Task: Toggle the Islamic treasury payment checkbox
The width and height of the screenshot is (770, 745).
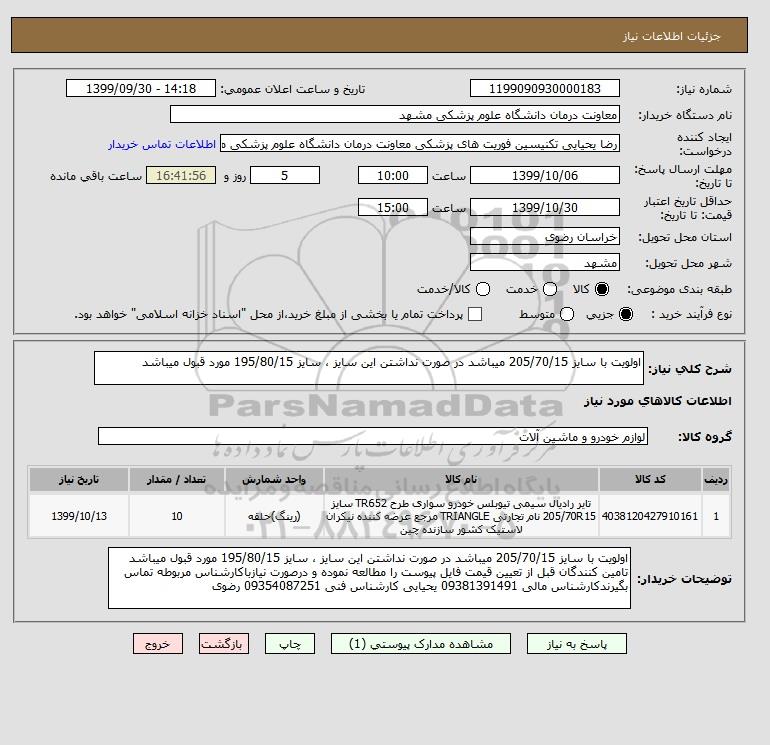Action: coord(475,314)
